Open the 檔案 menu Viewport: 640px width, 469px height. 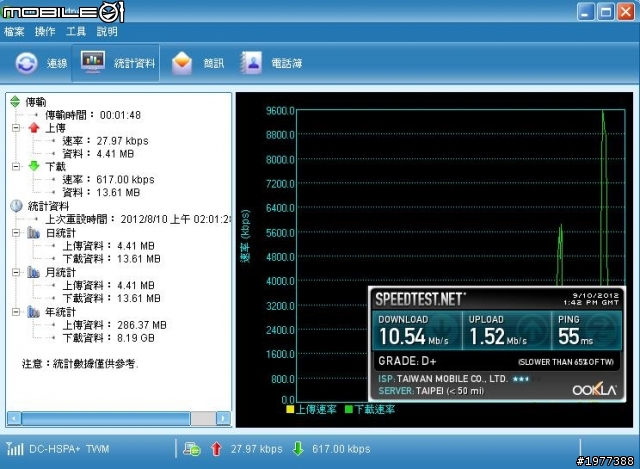14,31
